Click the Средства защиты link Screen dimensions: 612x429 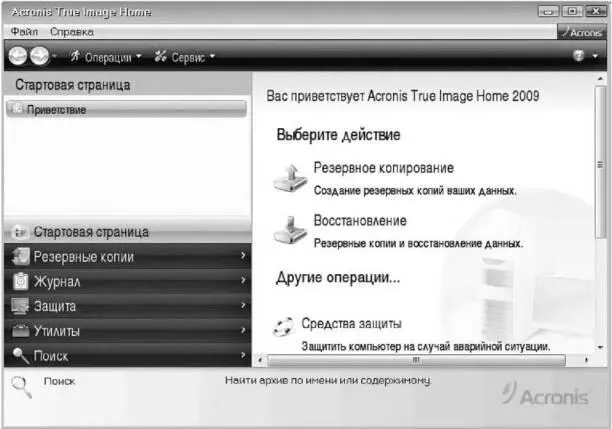[351, 324]
